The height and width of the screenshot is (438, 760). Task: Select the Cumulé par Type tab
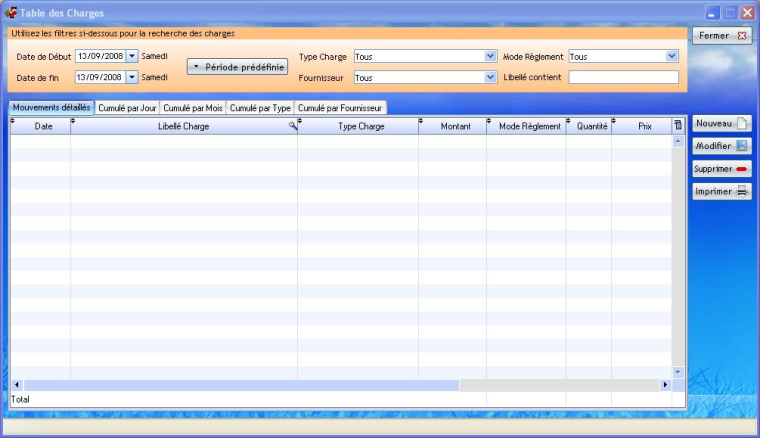click(x=260, y=108)
